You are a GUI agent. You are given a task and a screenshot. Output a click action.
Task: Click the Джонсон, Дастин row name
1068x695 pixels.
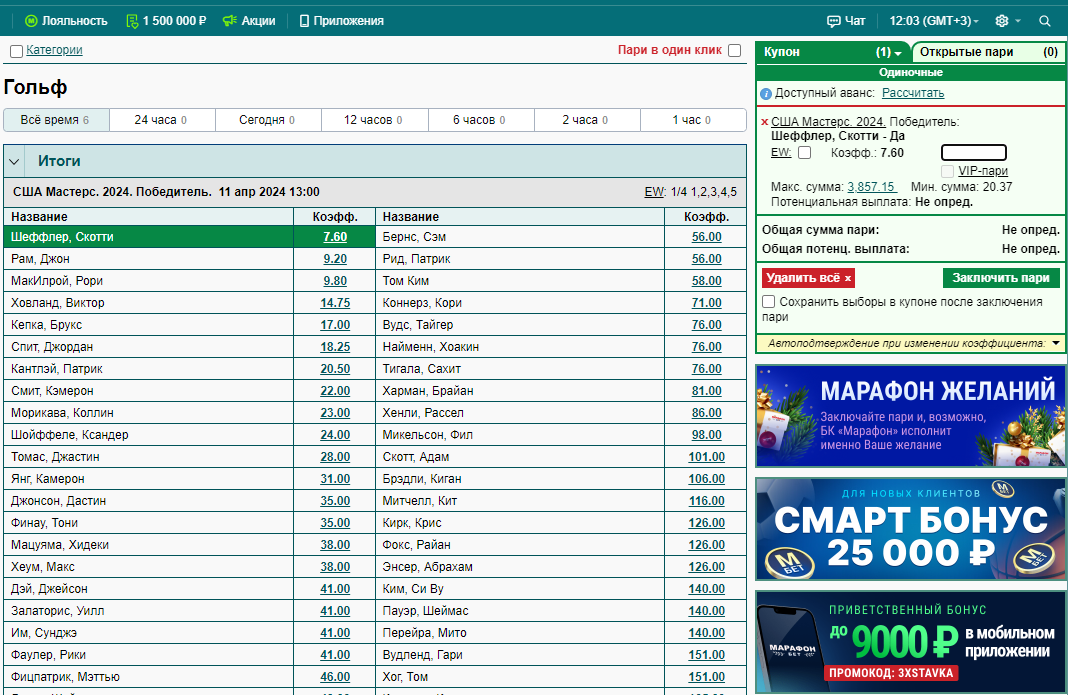pyautogui.click(x=59, y=501)
